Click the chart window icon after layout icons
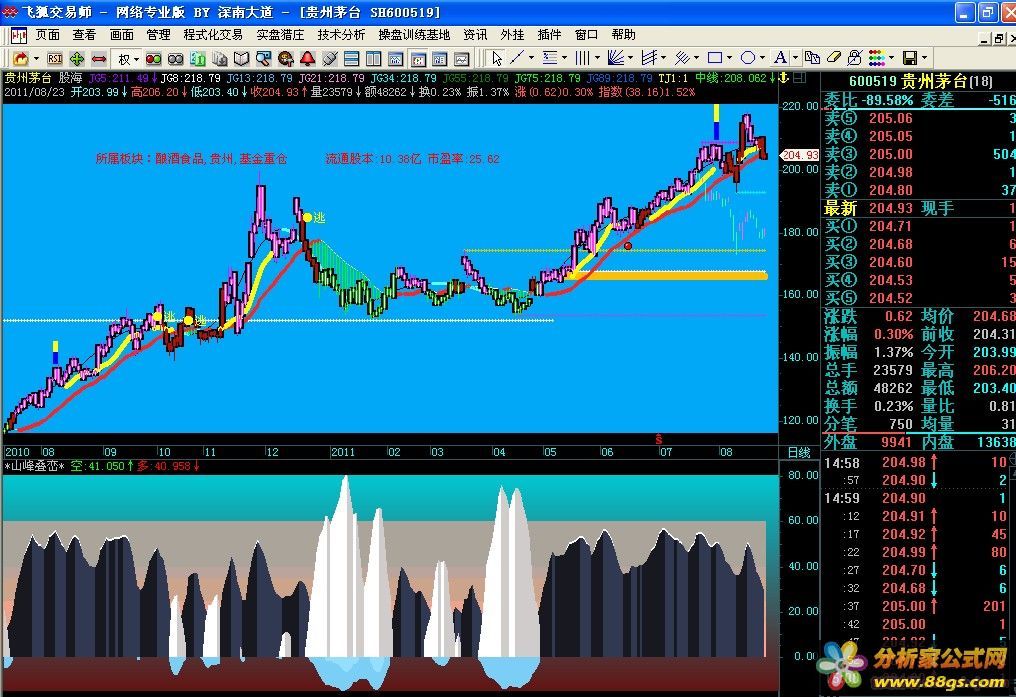 point(395,58)
